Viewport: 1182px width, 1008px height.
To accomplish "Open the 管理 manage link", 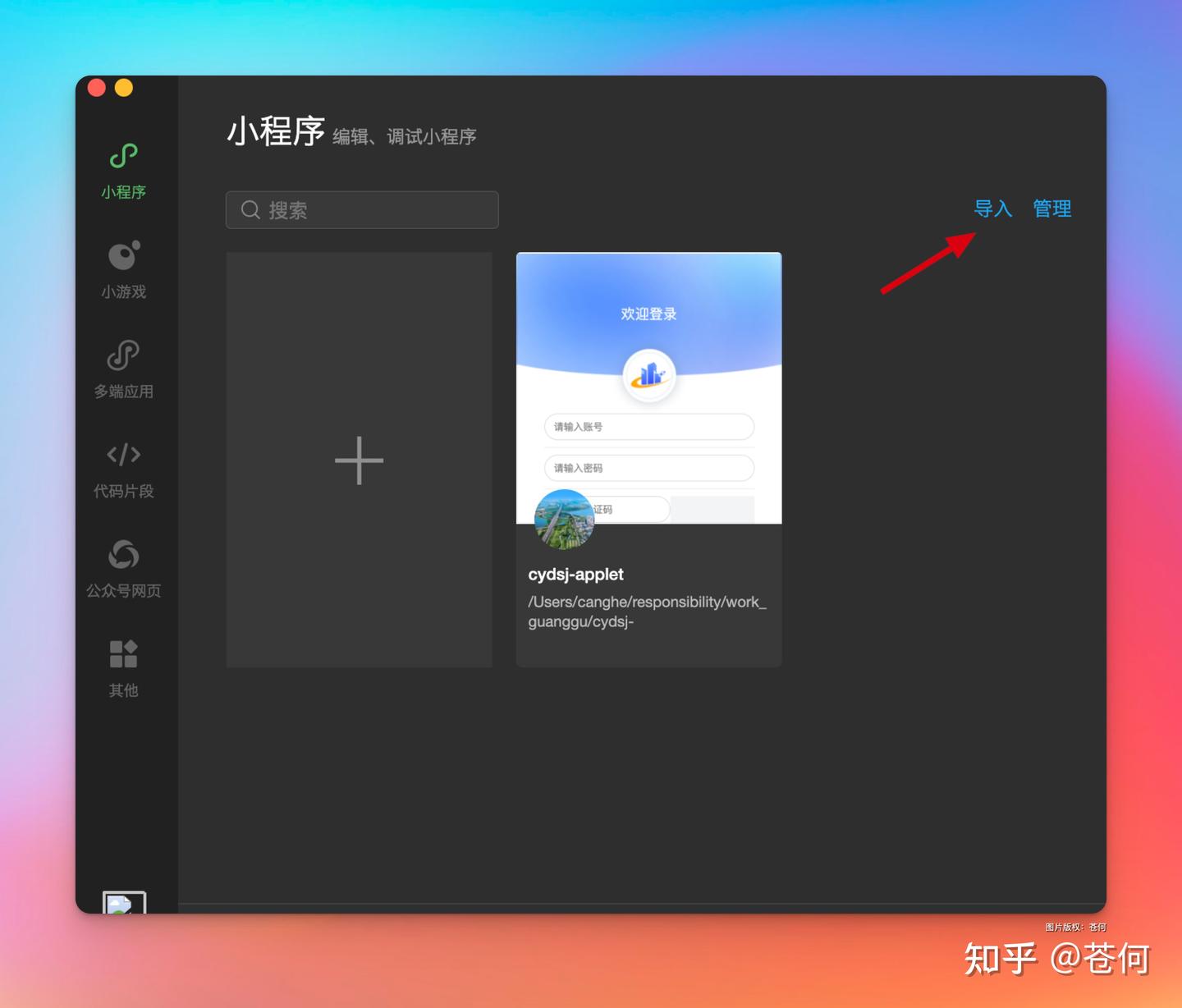I will [1051, 208].
